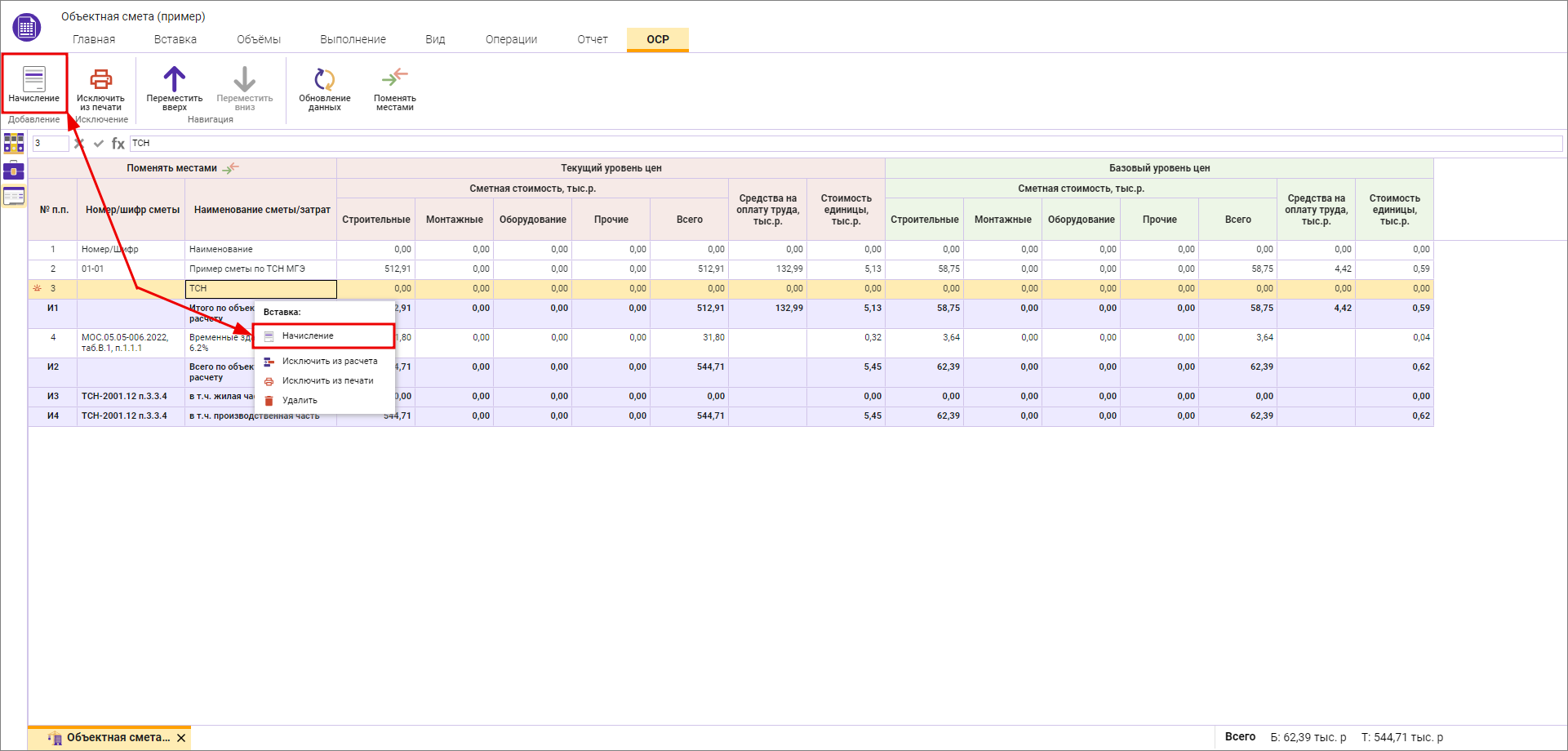This screenshot has width=1568, height=751.
Task: Click Обновление данных refresh icon
Action: point(324,80)
